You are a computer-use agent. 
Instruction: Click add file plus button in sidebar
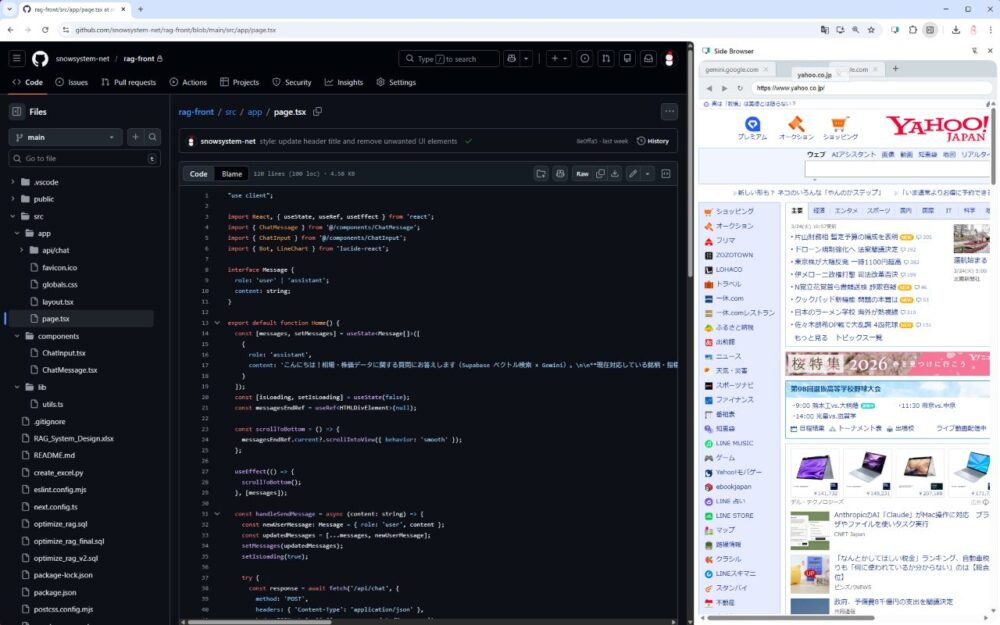[x=135, y=137]
